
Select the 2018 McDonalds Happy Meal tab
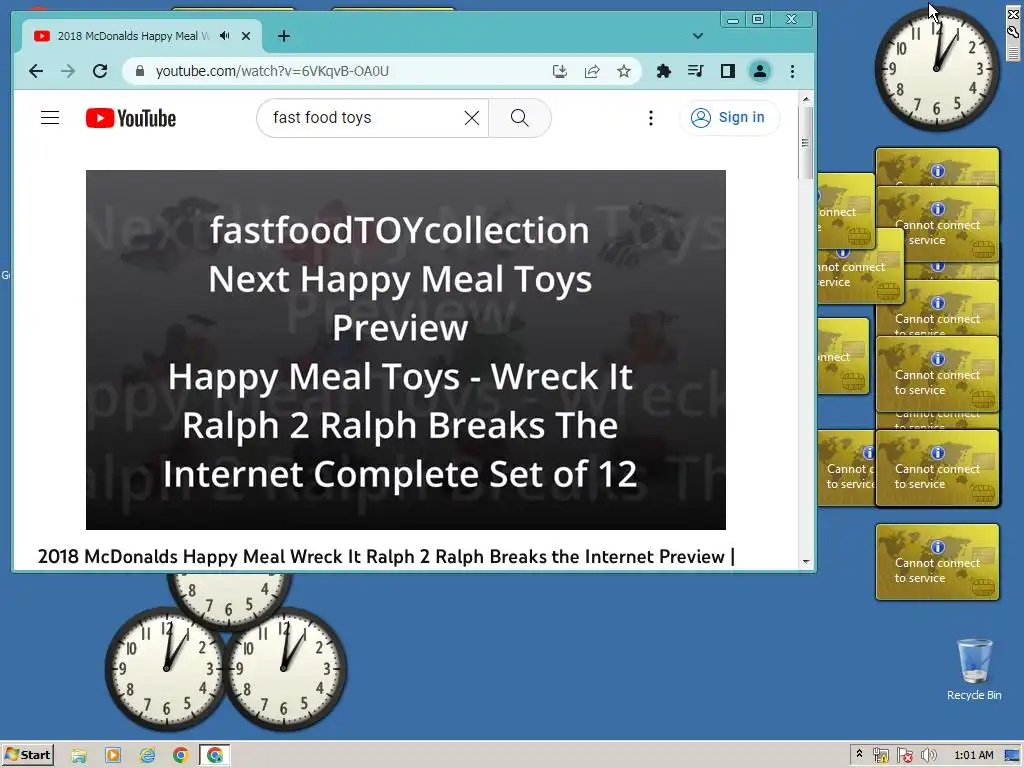click(x=142, y=36)
